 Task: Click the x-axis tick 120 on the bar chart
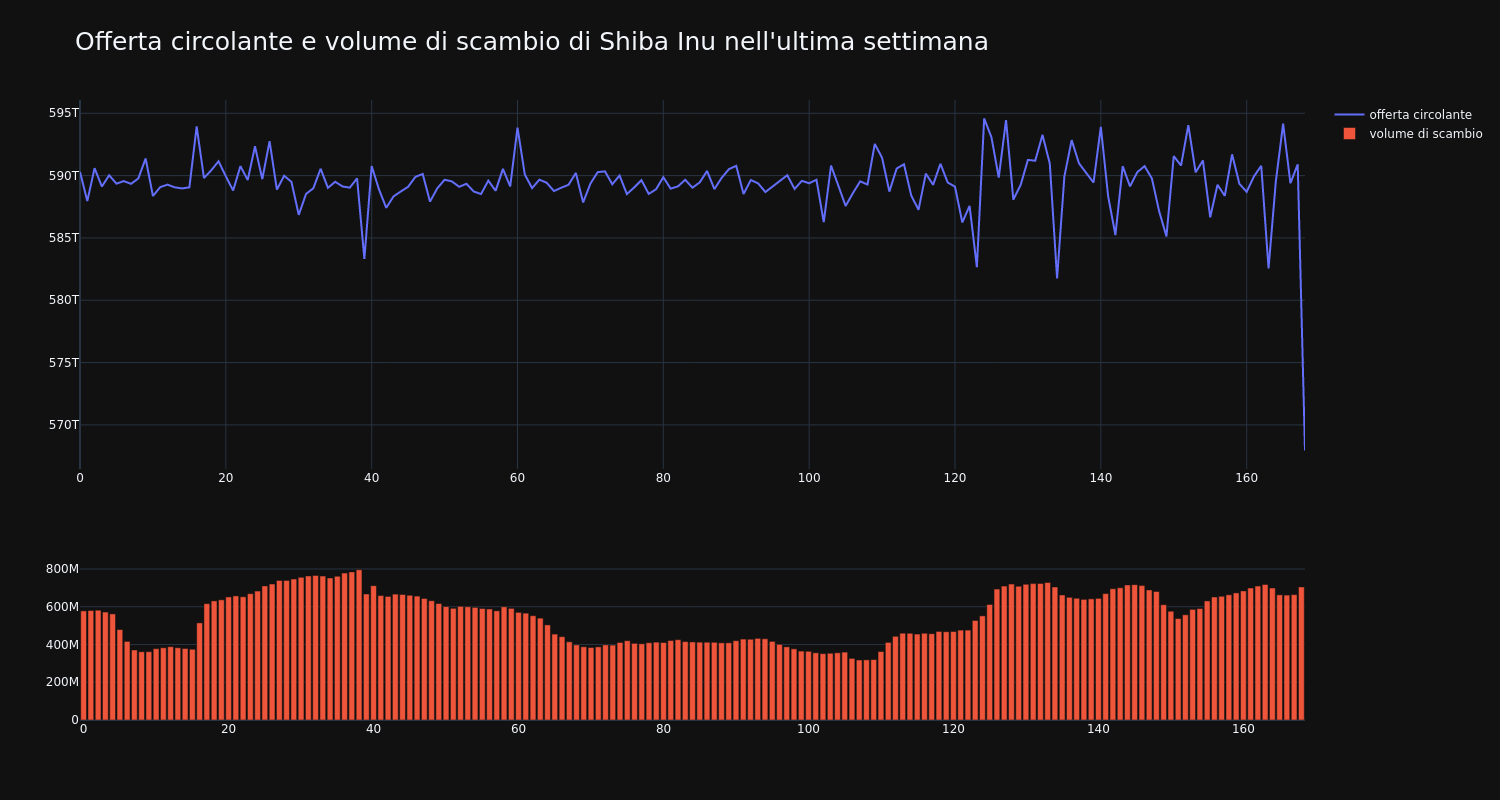(953, 729)
